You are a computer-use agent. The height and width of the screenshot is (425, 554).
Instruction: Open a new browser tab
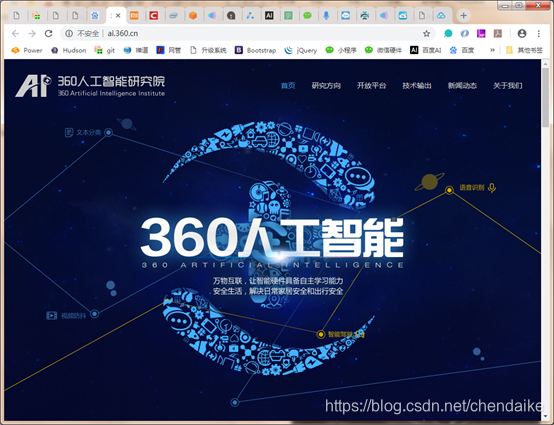tap(464, 16)
